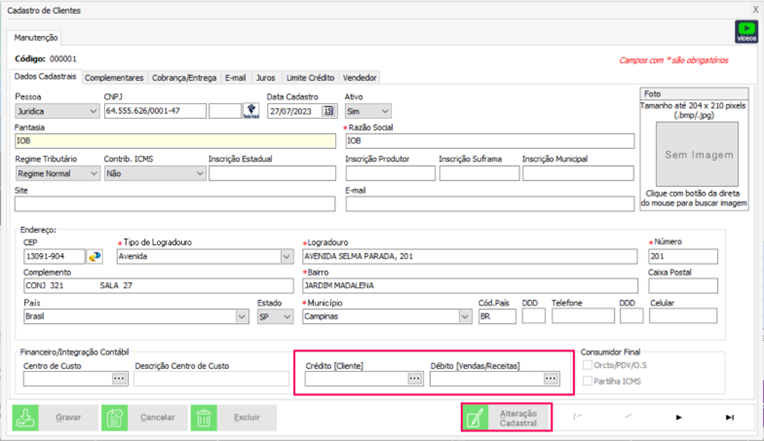This screenshot has height=441, width=764.
Task: Open Crédito [Cliente] lookup ellipsis button
Action: point(415,379)
